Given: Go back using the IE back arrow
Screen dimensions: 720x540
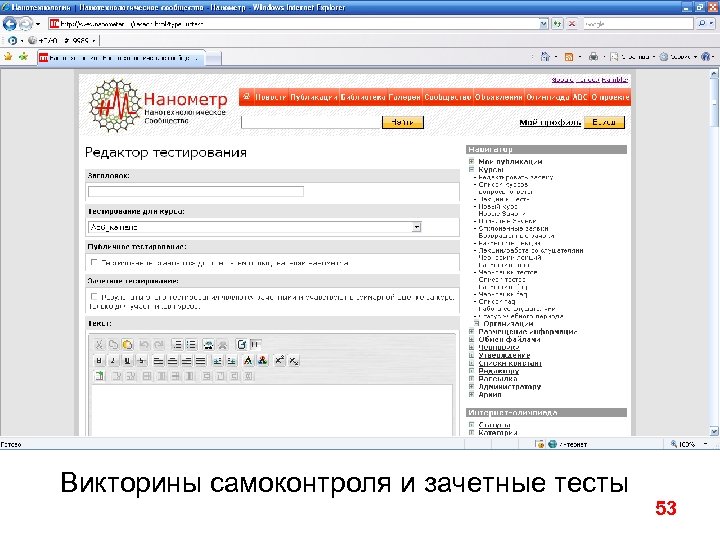Looking at the screenshot, I should [10, 23].
